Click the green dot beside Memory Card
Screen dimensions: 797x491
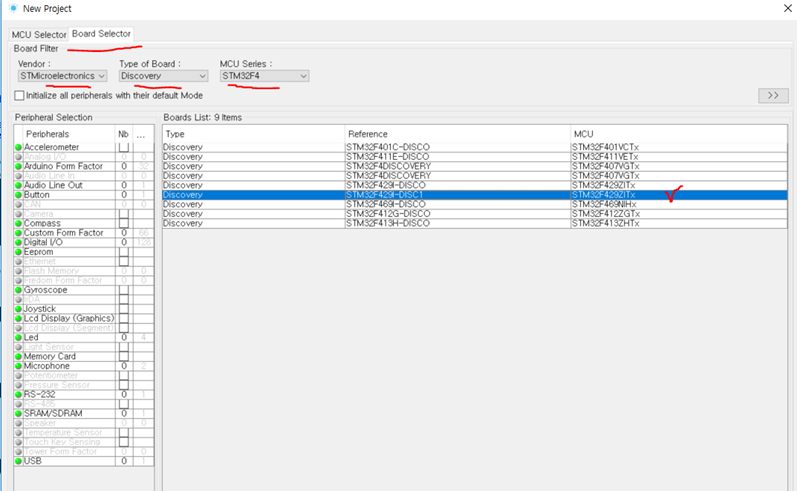point(19,356)
